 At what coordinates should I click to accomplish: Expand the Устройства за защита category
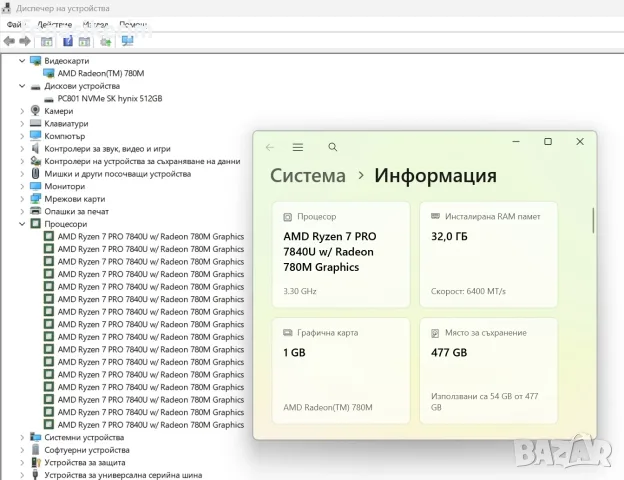tap(22, 462)
